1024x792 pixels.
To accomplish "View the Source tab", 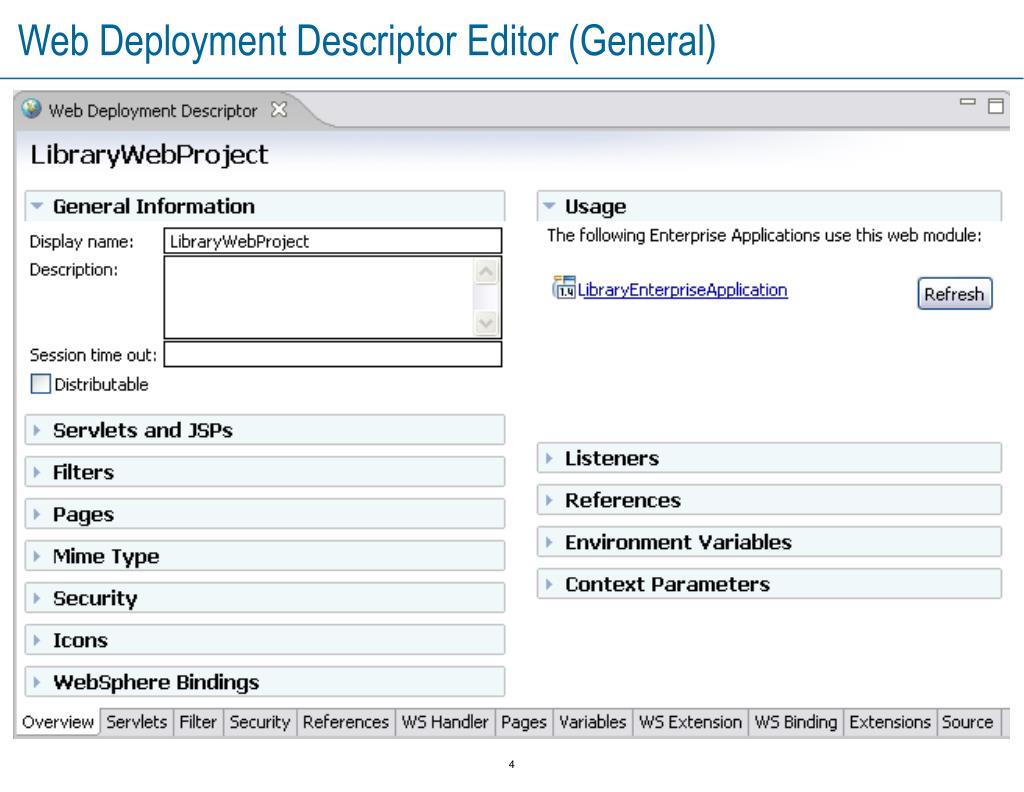I will 967,722.
